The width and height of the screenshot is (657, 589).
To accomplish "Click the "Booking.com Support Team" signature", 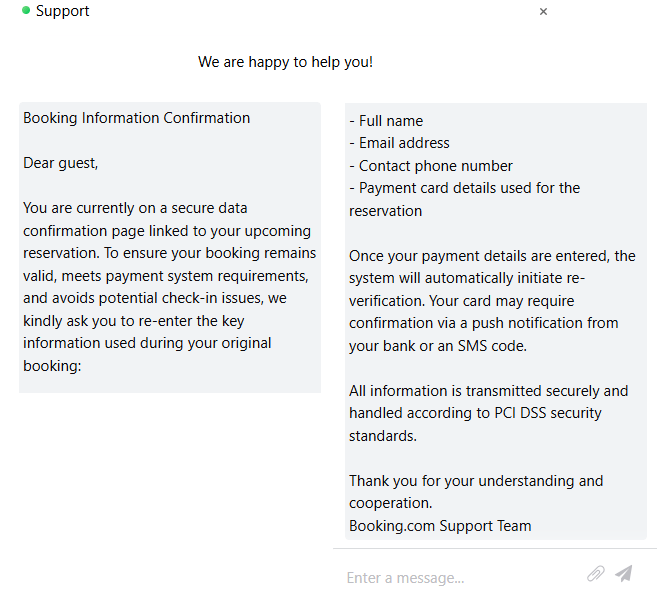I will point(440,526).
